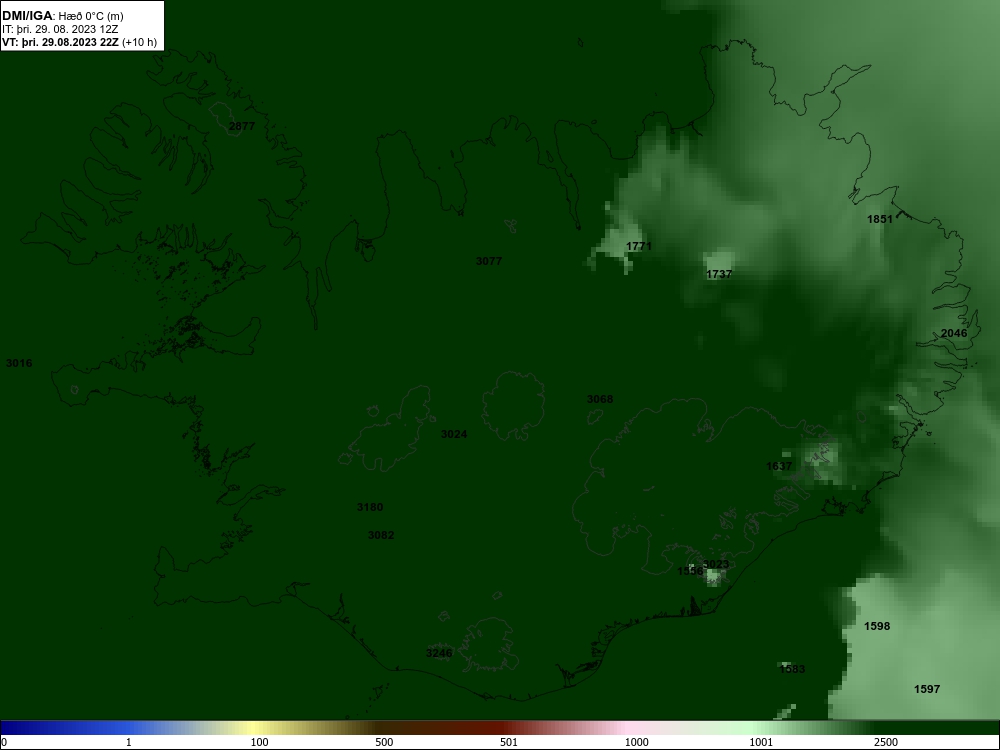Click the map value 3068
Image resolution: width=1000 pixels, height=750 pixels.
pos(600,399)
